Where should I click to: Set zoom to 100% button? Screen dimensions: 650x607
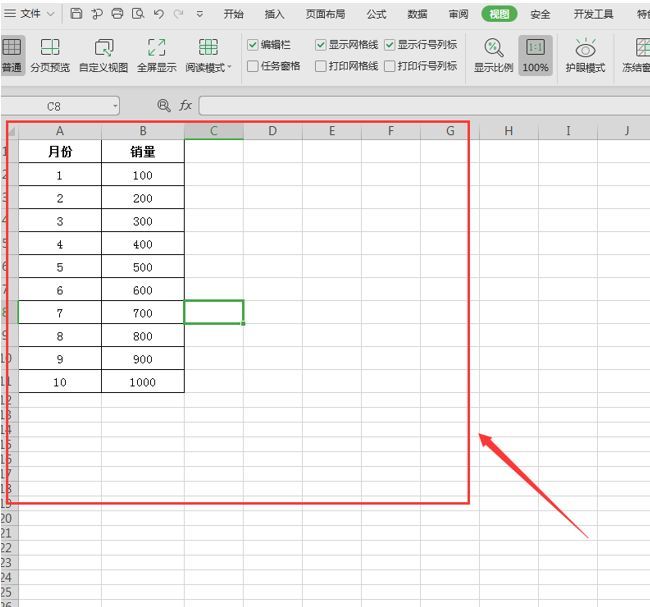(x=535, y=55)
